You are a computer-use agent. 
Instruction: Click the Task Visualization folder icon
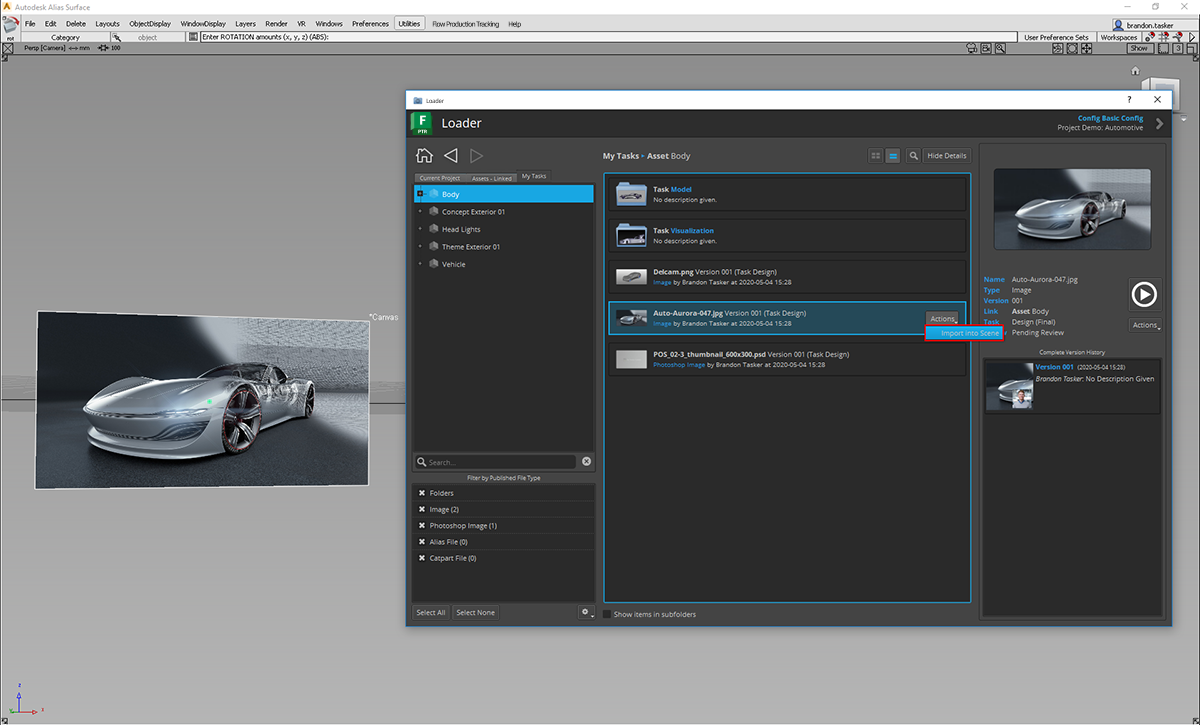631,235
